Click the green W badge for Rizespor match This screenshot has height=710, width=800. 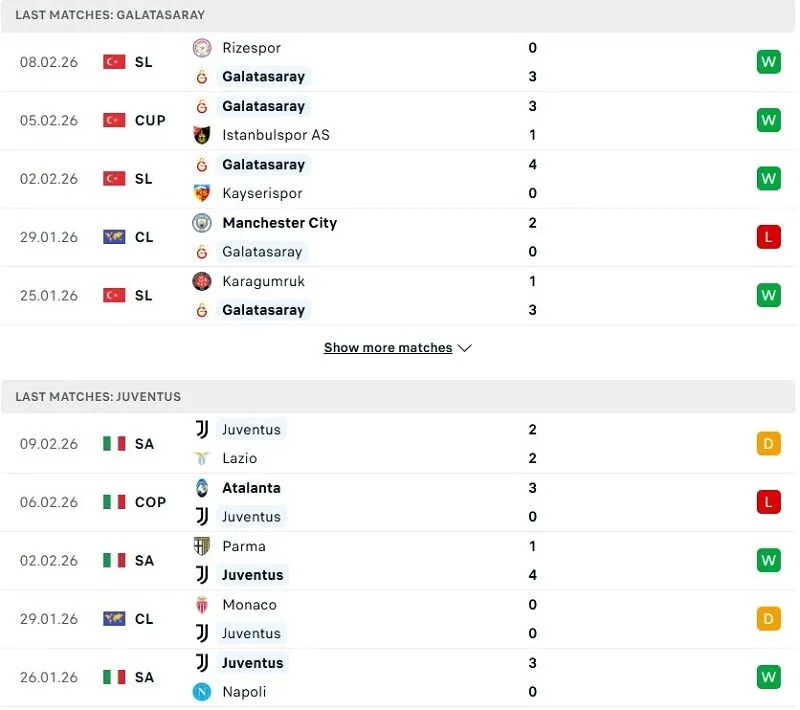coord(768,61)
